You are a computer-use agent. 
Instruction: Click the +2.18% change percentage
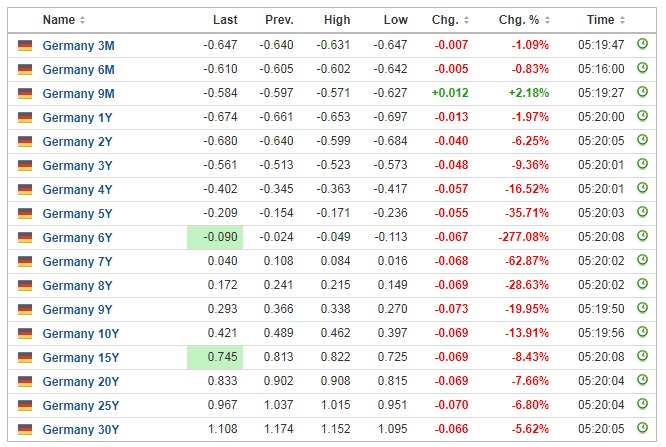[529, 93]
